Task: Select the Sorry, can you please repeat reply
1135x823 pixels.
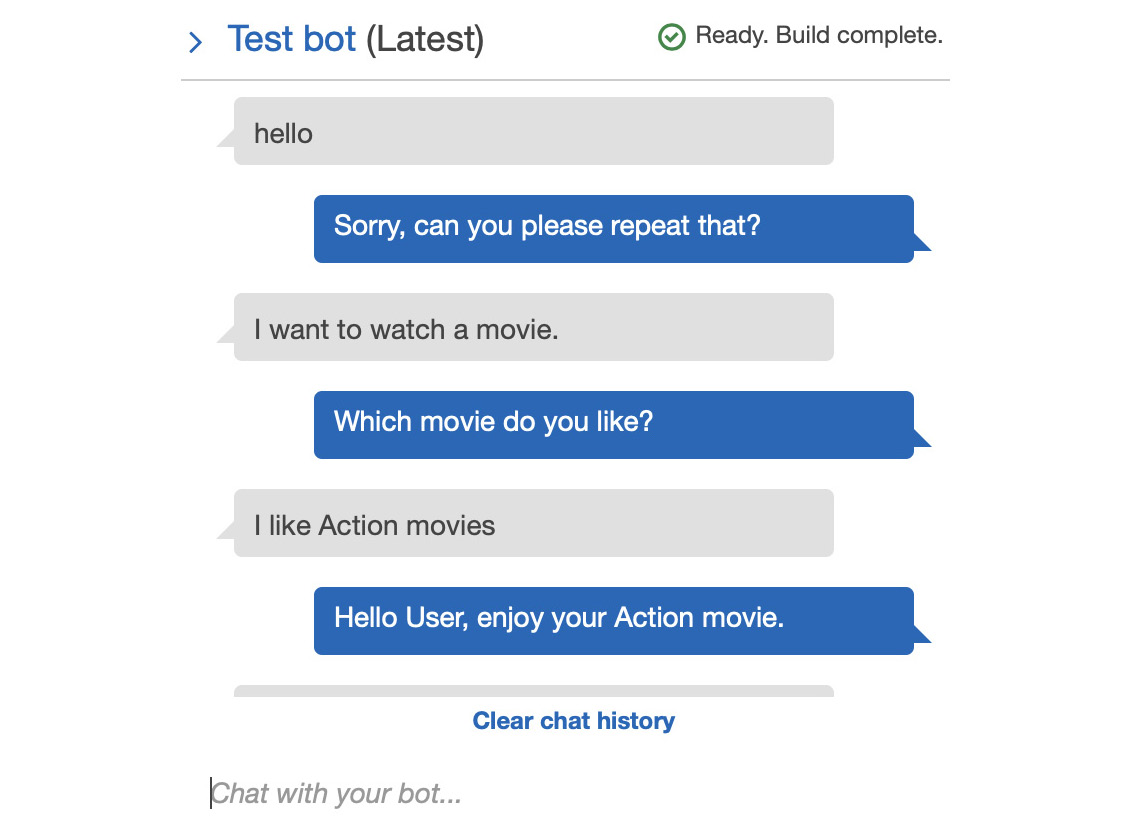Action: tap(613, 229)
